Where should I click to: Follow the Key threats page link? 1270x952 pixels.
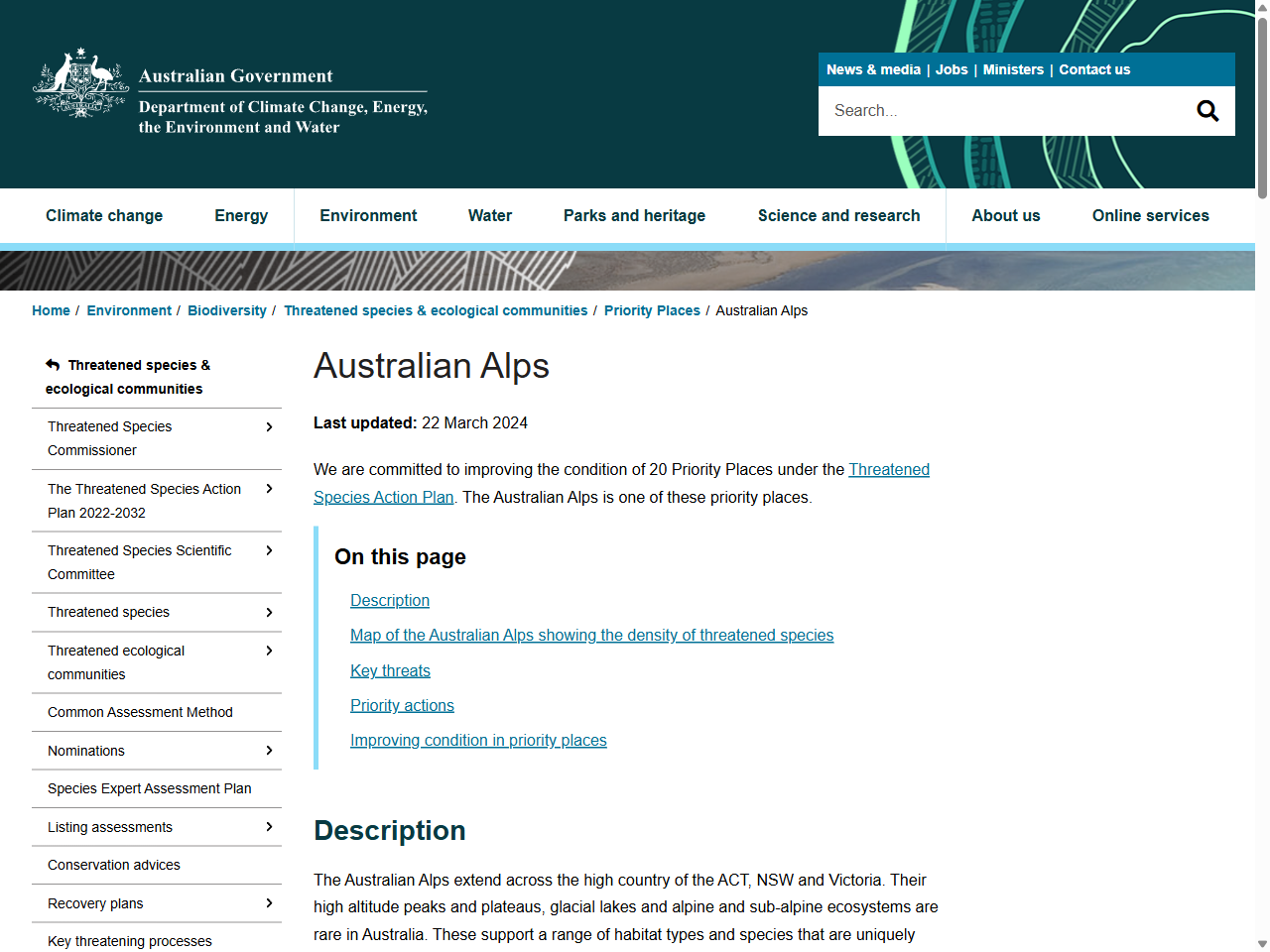390,670
